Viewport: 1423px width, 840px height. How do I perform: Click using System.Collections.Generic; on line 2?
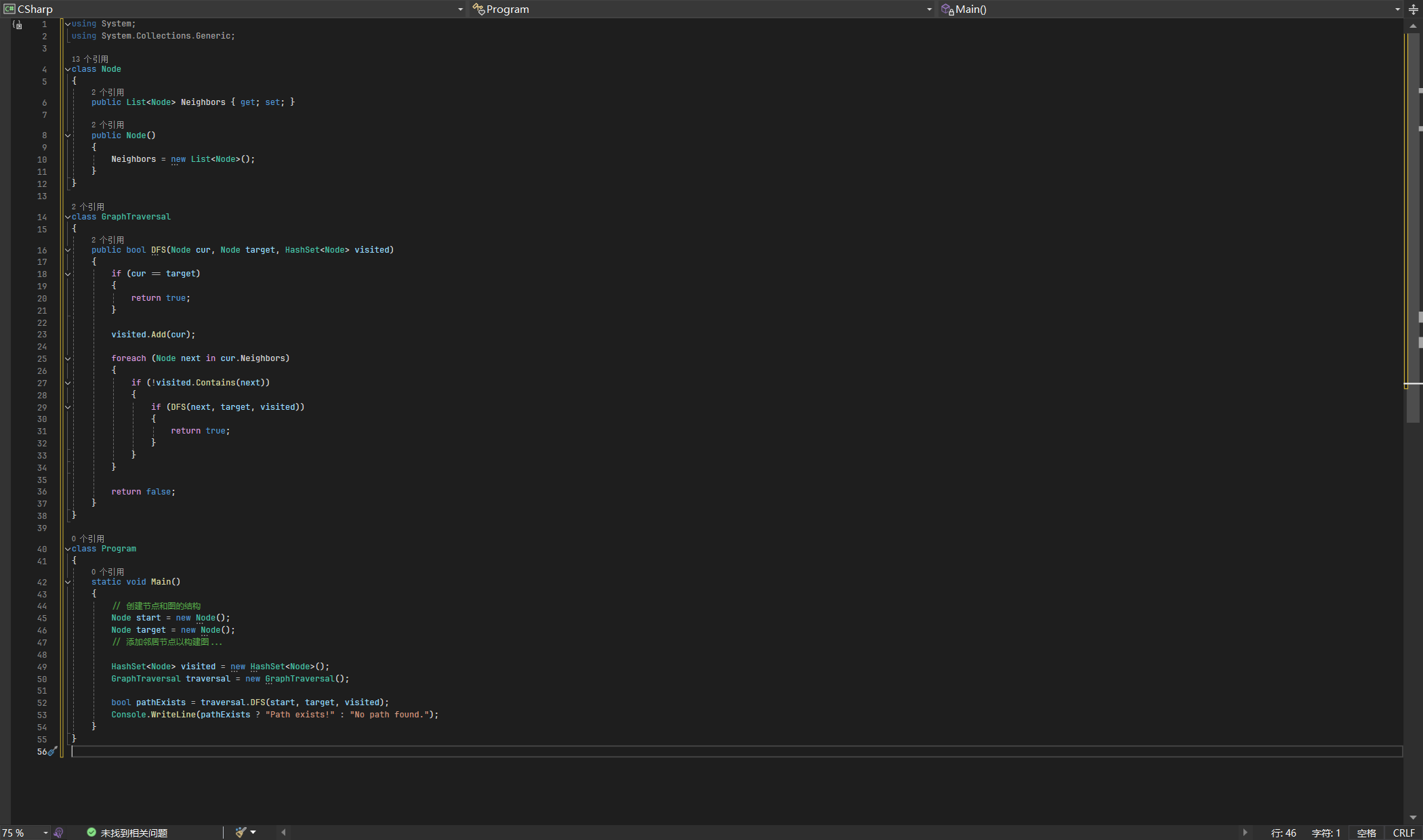coord(153,36)
